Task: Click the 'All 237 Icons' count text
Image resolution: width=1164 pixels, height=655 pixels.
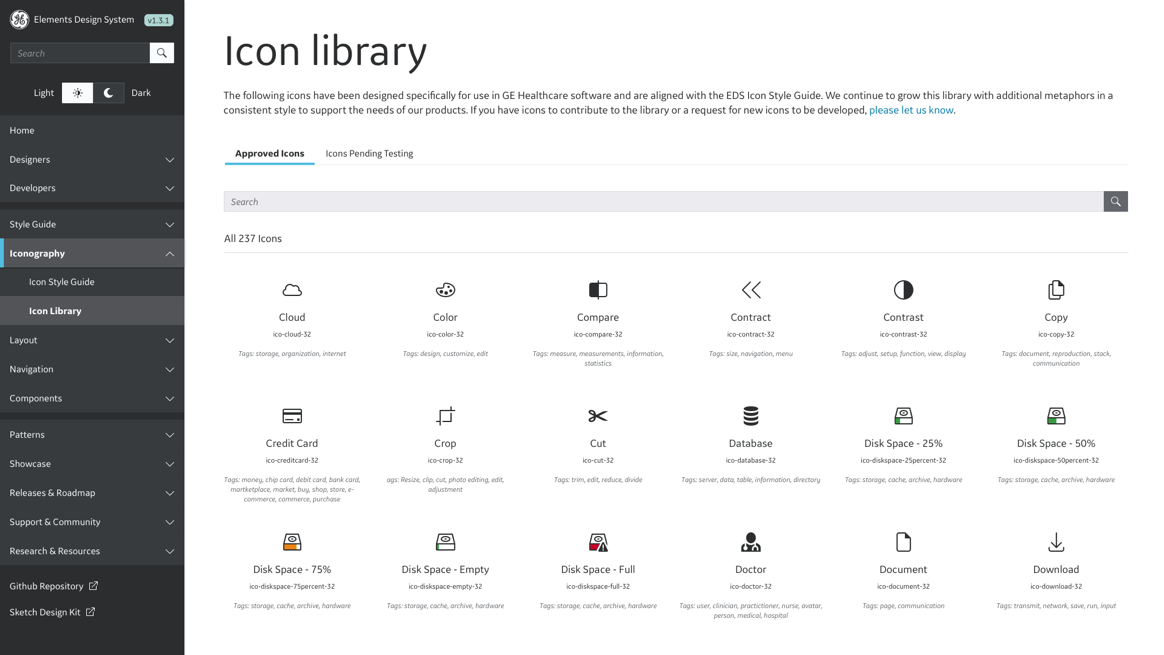Action: (x=253, y=238)
